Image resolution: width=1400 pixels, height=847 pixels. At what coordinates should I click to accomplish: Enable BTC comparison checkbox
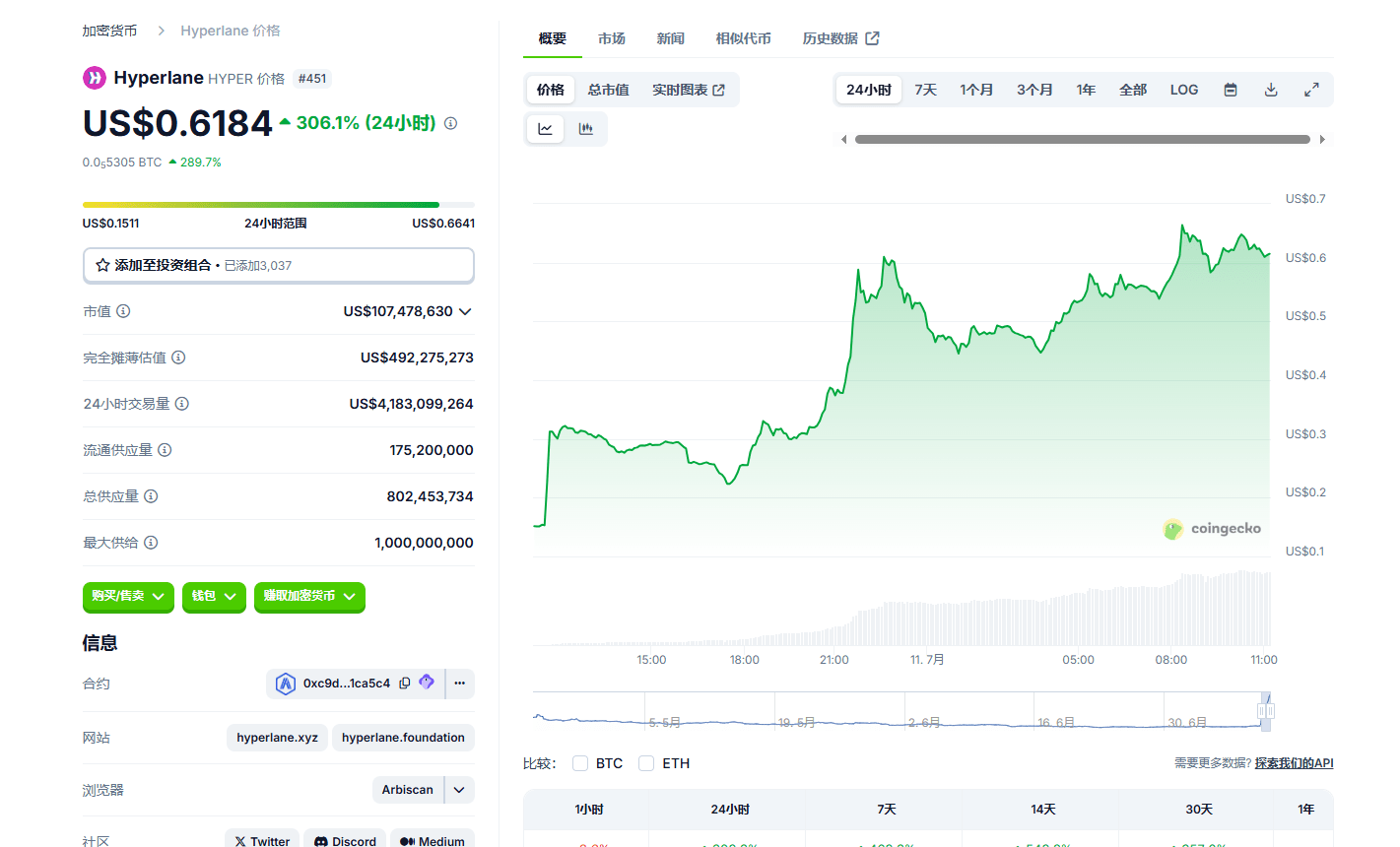point(580,763)
